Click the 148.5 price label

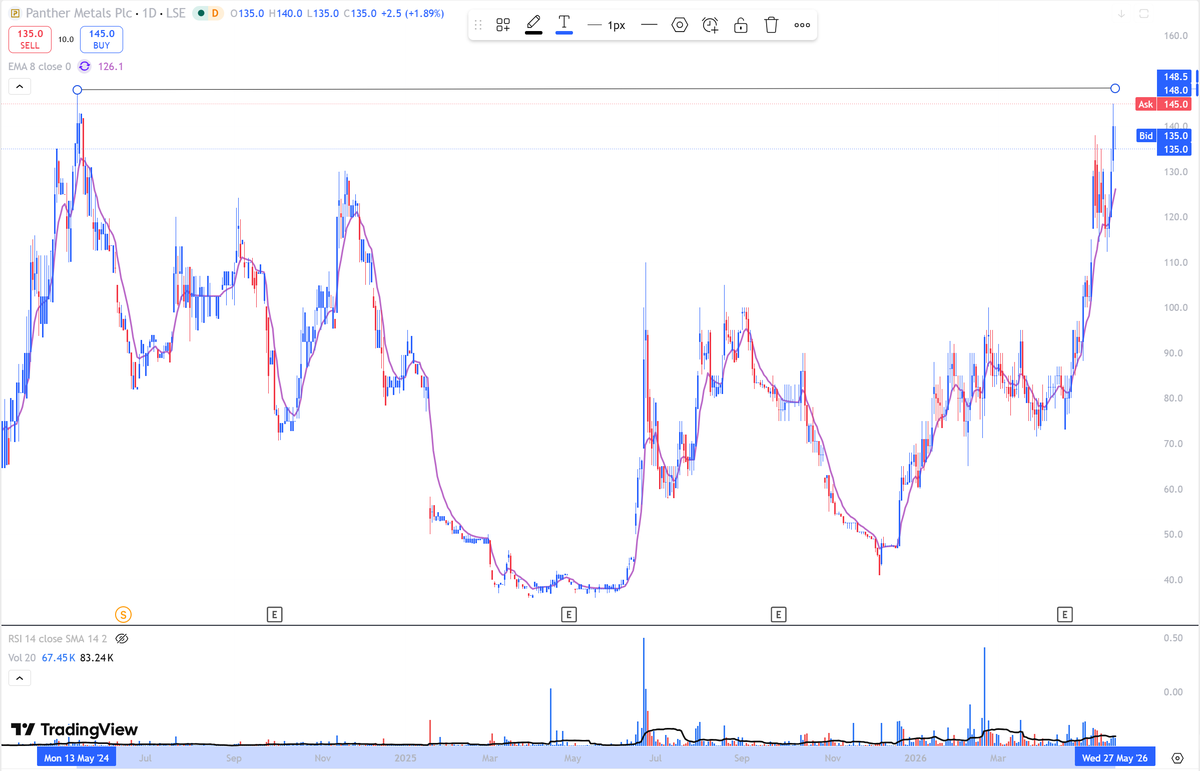click(x=1175, y=76)
